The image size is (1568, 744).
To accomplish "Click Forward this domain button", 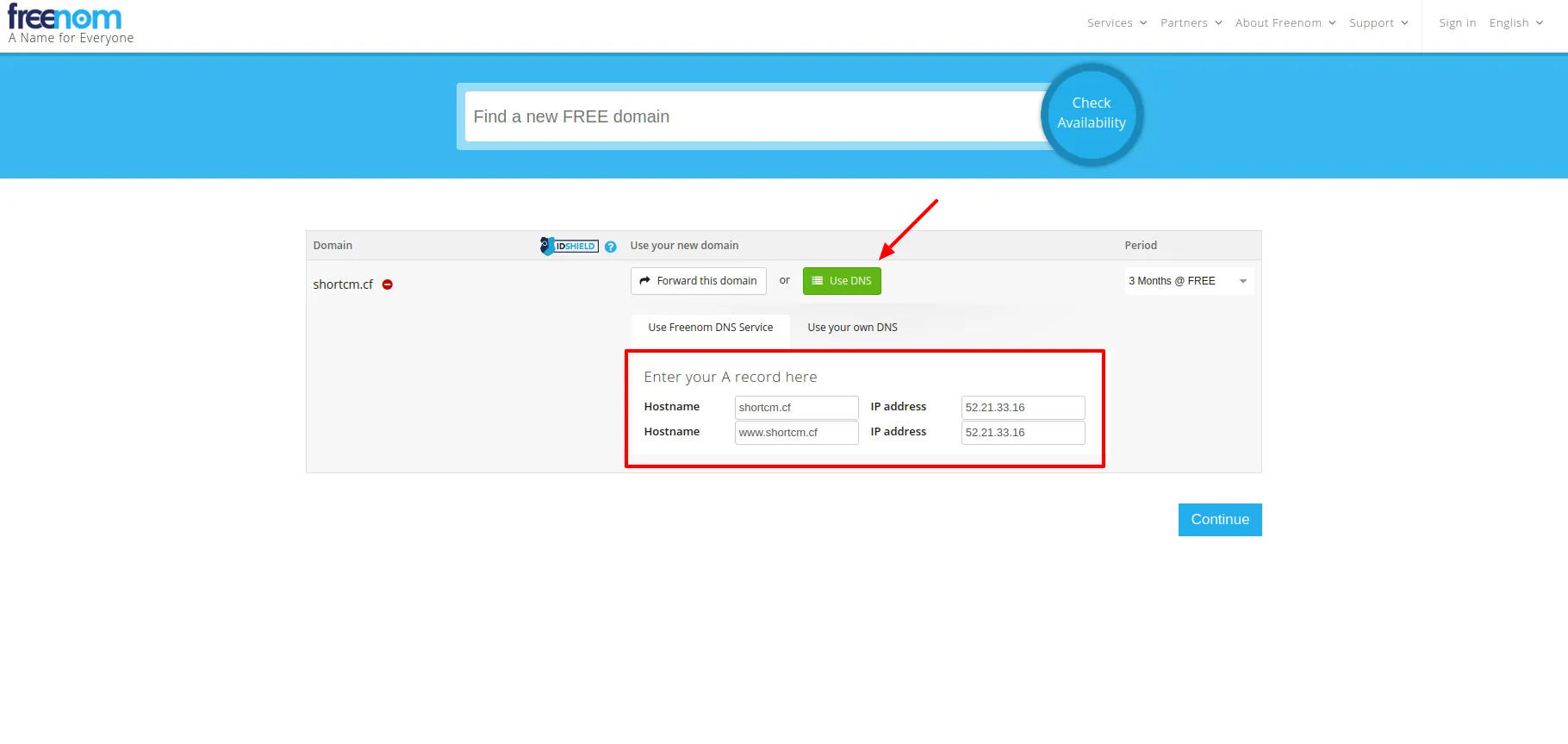I will (699, 281).
